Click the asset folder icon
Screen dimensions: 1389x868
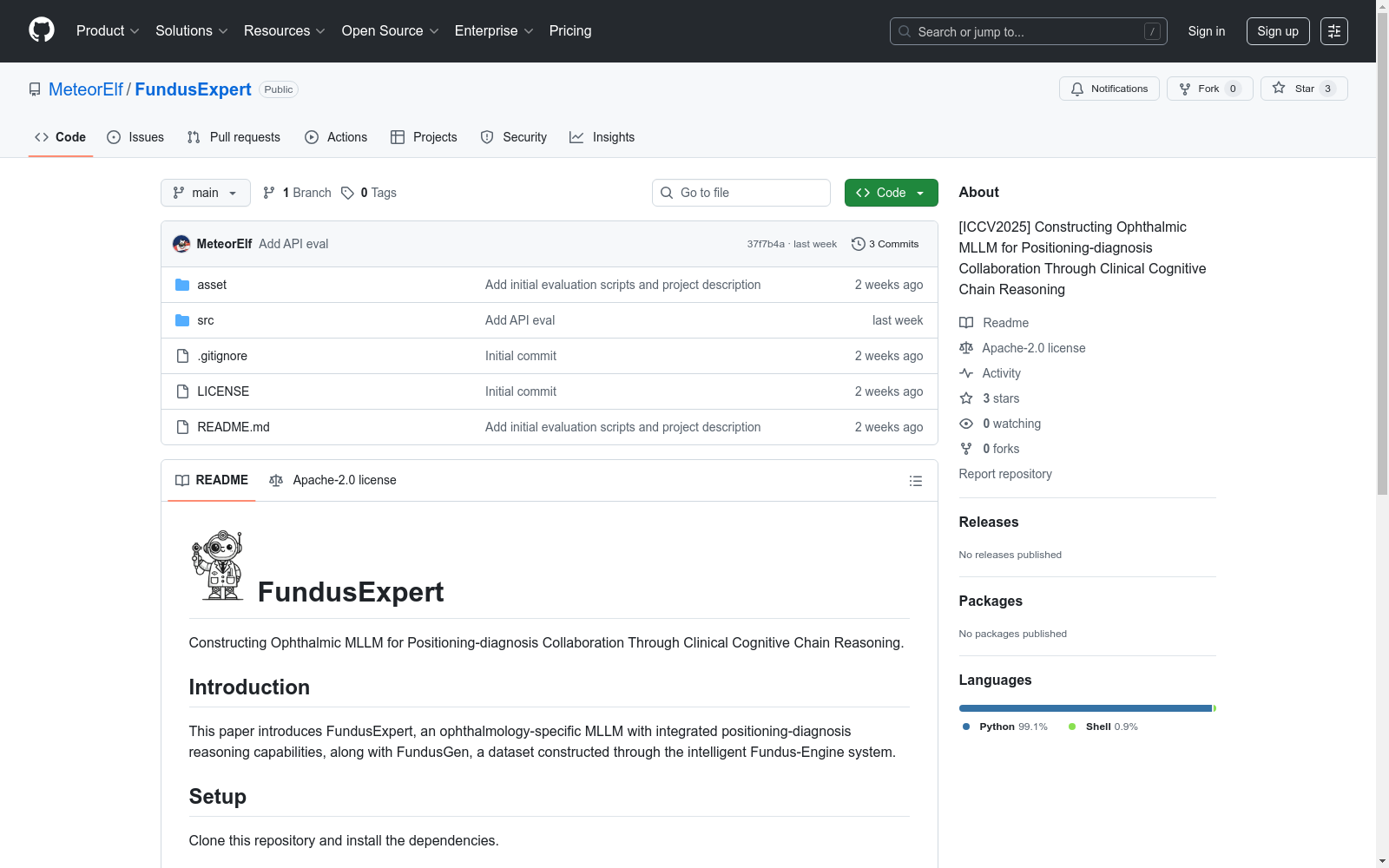pyautogui.click(x=182, y=285)
